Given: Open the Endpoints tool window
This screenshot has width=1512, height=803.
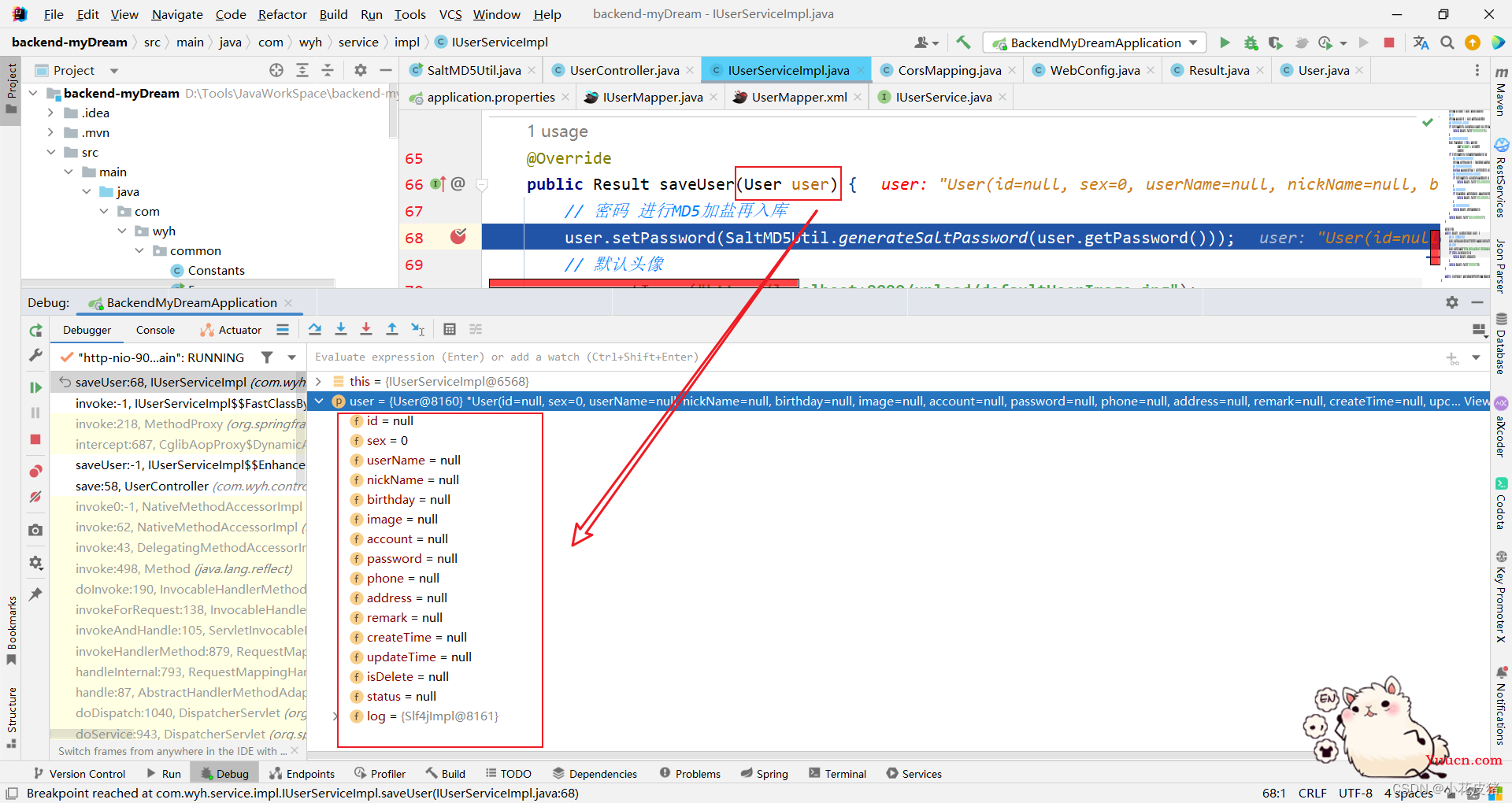Looking at the screenshot, I should [302, 774].
